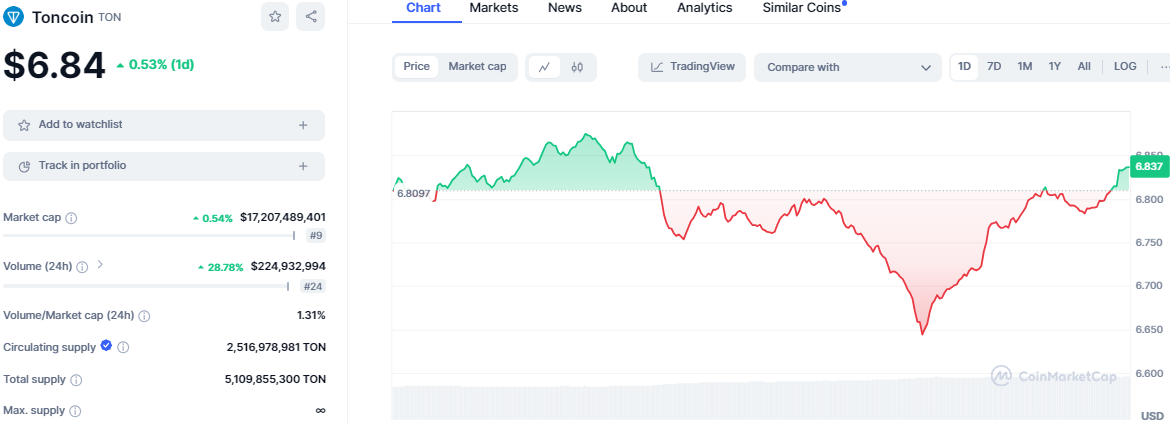Click the Max. supply info icon
This screenshot has width=1170, height=423.
[x=75, y=411]
